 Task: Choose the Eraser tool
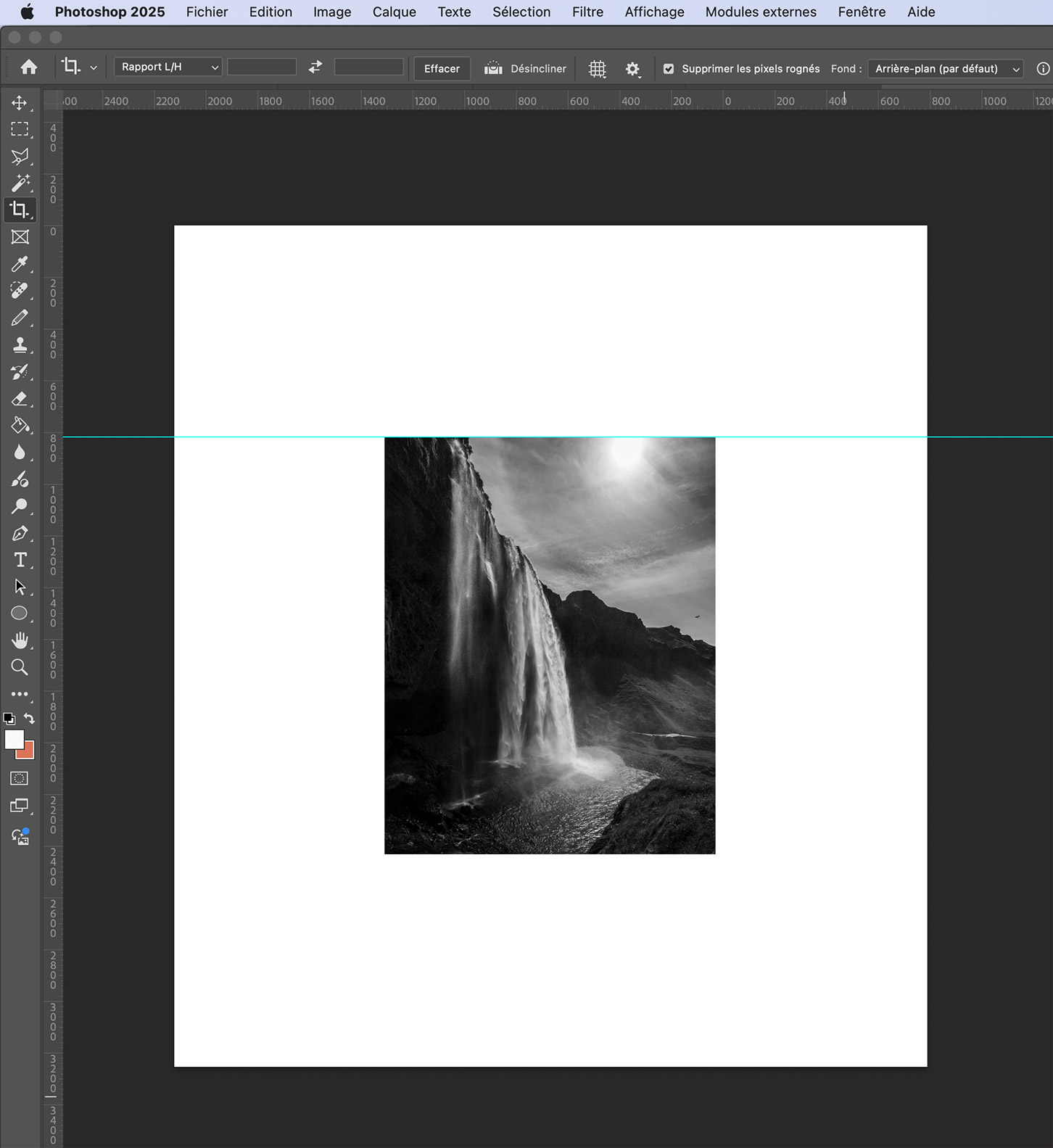tap(20, 399)
